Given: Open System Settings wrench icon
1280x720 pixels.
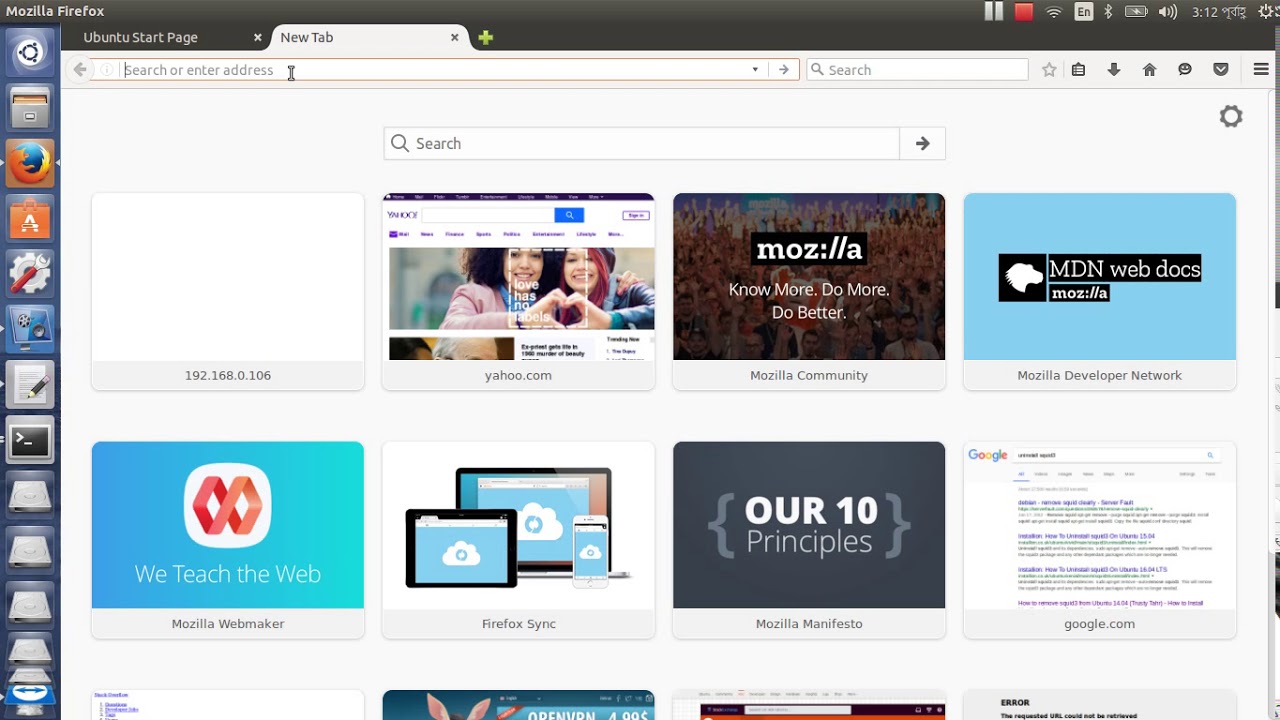Looking at the screenshot, I should point(30,273).
